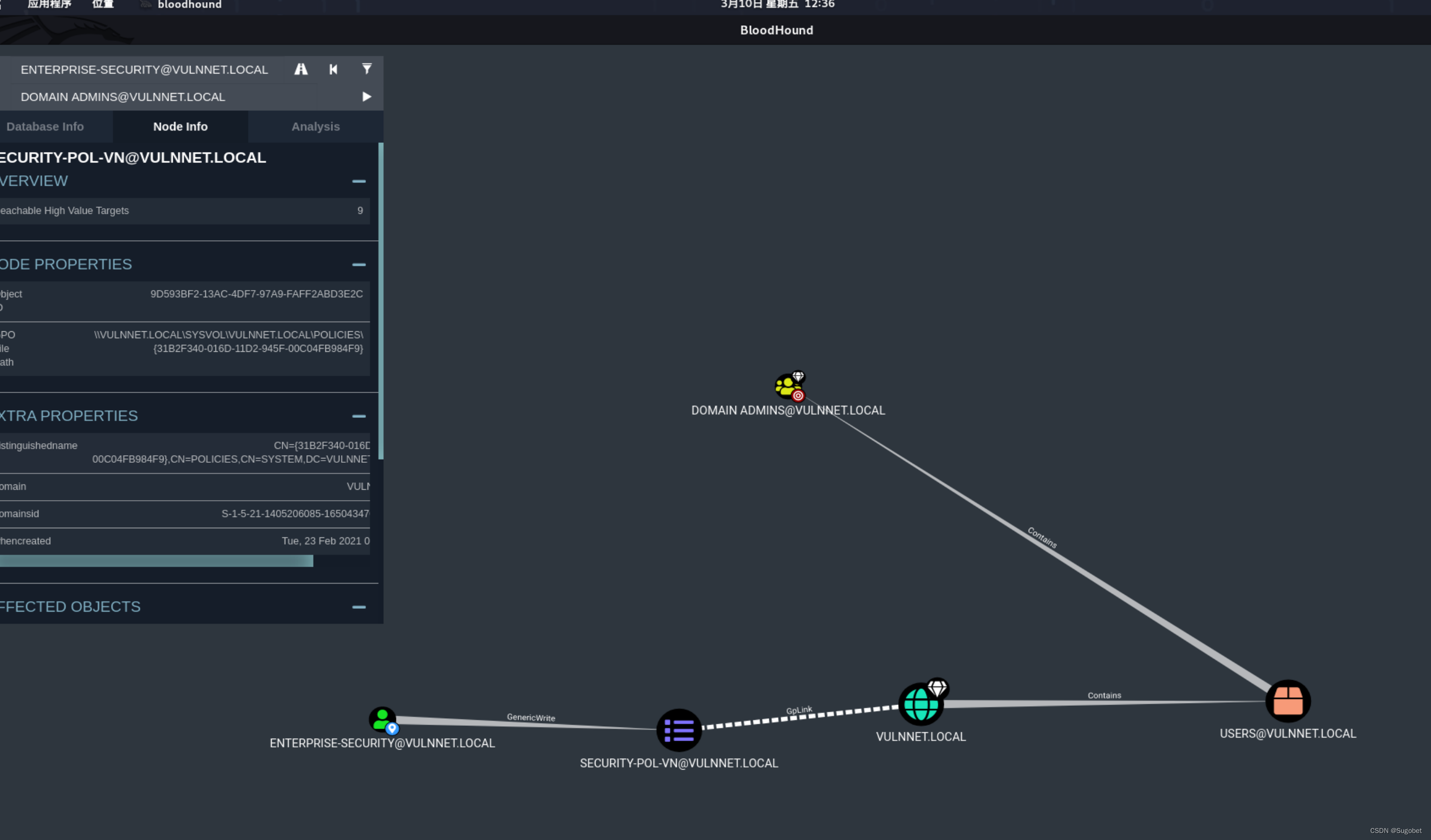
Task: Open the edge Filter funnel icon
Action: click(367, 69)
